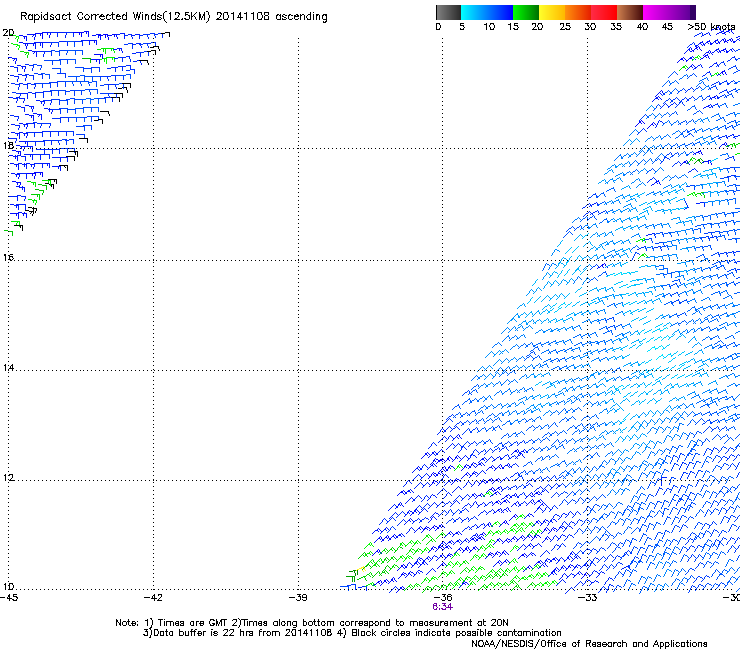
Task: Click the note line beginning '3)Data buffer is 22 hrs'
Action: [352, 633]
